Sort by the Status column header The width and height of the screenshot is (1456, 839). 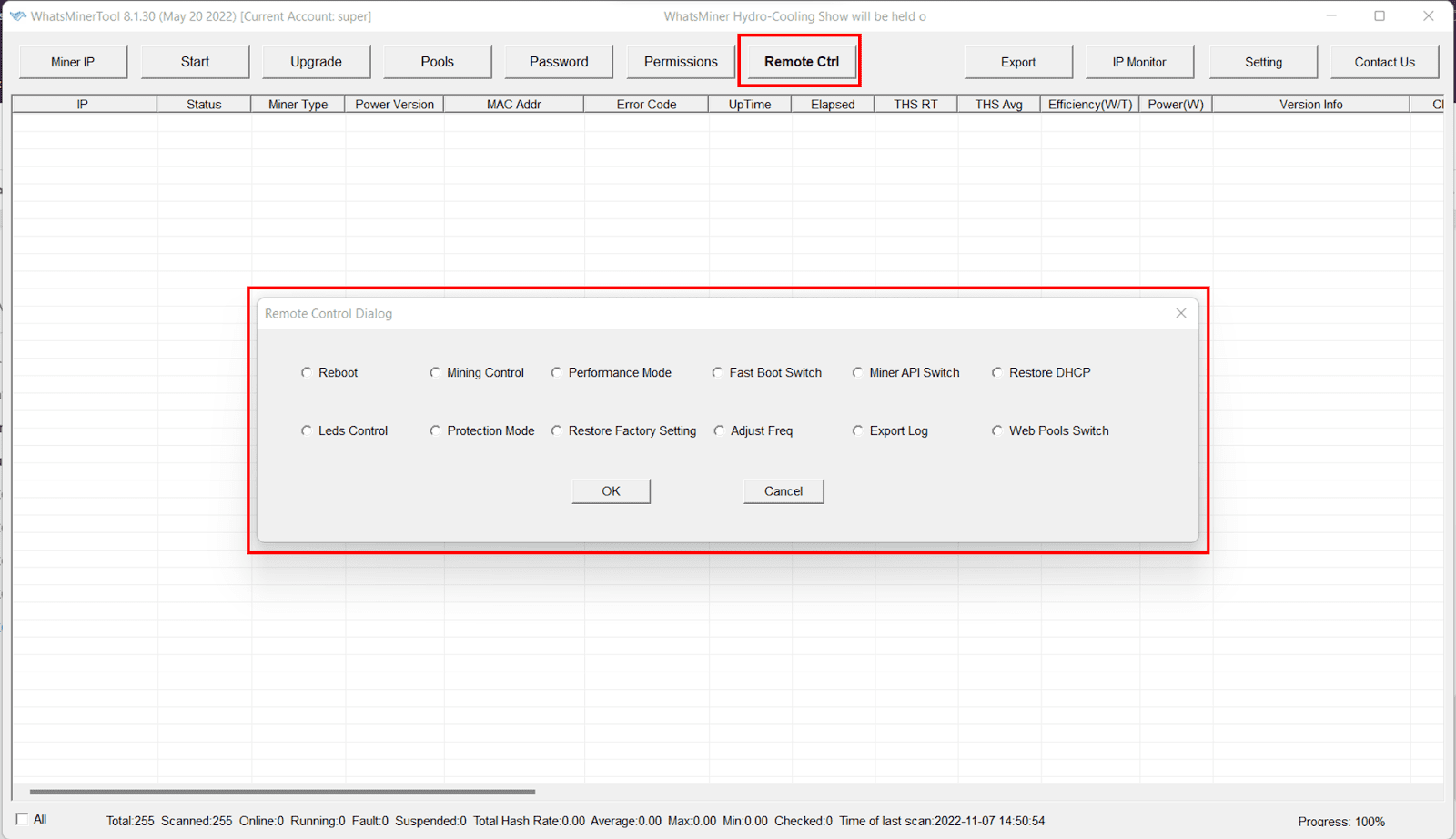tap(204, 105)
